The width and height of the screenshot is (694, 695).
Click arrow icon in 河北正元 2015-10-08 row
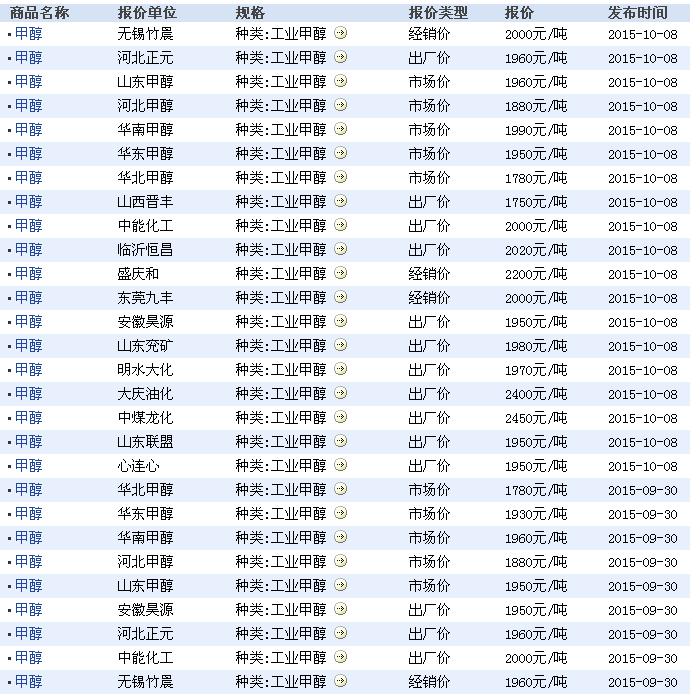(x=340, y=57)
